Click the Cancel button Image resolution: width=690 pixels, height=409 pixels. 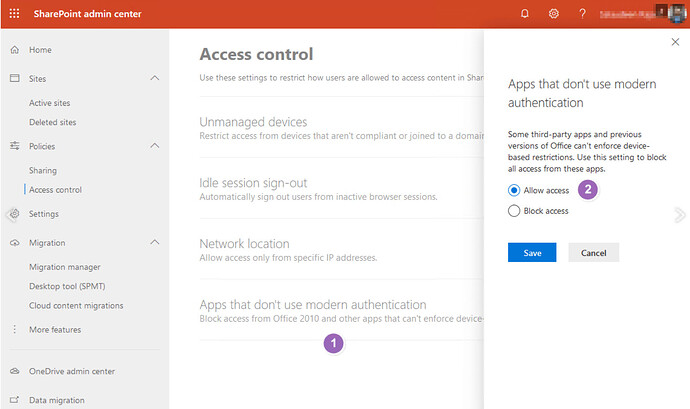(593, 253)
